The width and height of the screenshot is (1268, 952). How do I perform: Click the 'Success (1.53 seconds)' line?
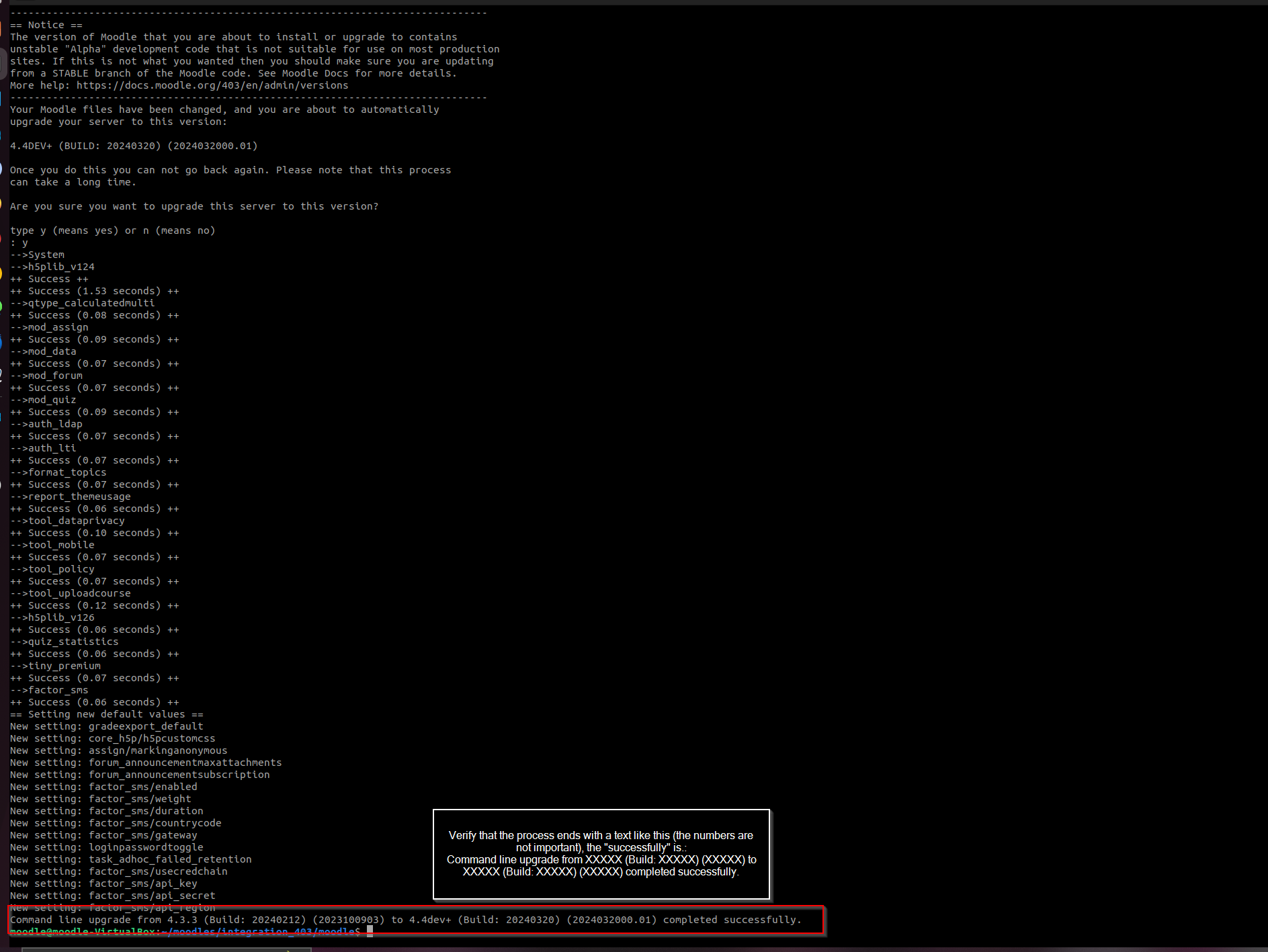point(95,291)
